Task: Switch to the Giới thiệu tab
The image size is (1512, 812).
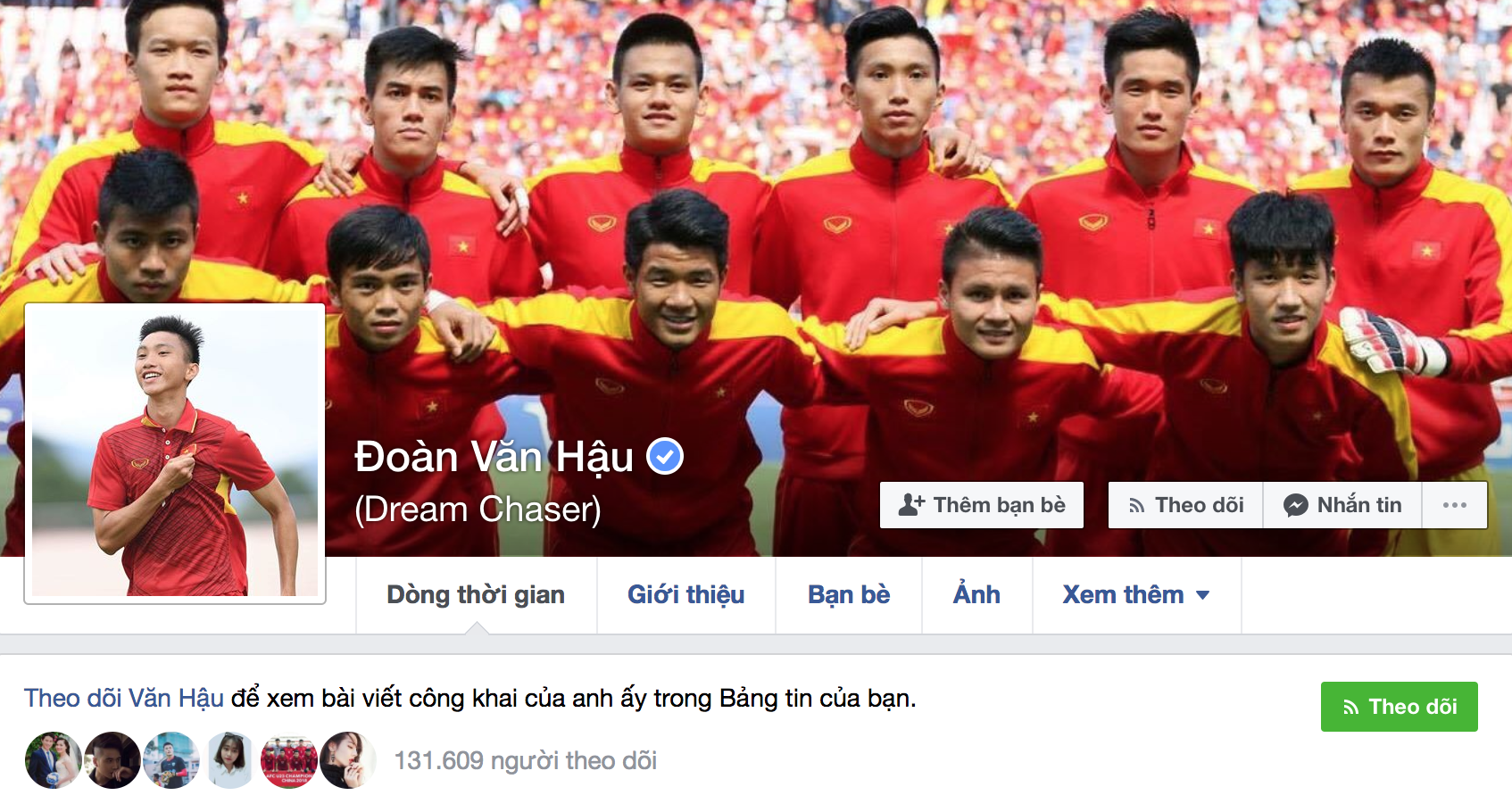Action: [x=686, y=595]
